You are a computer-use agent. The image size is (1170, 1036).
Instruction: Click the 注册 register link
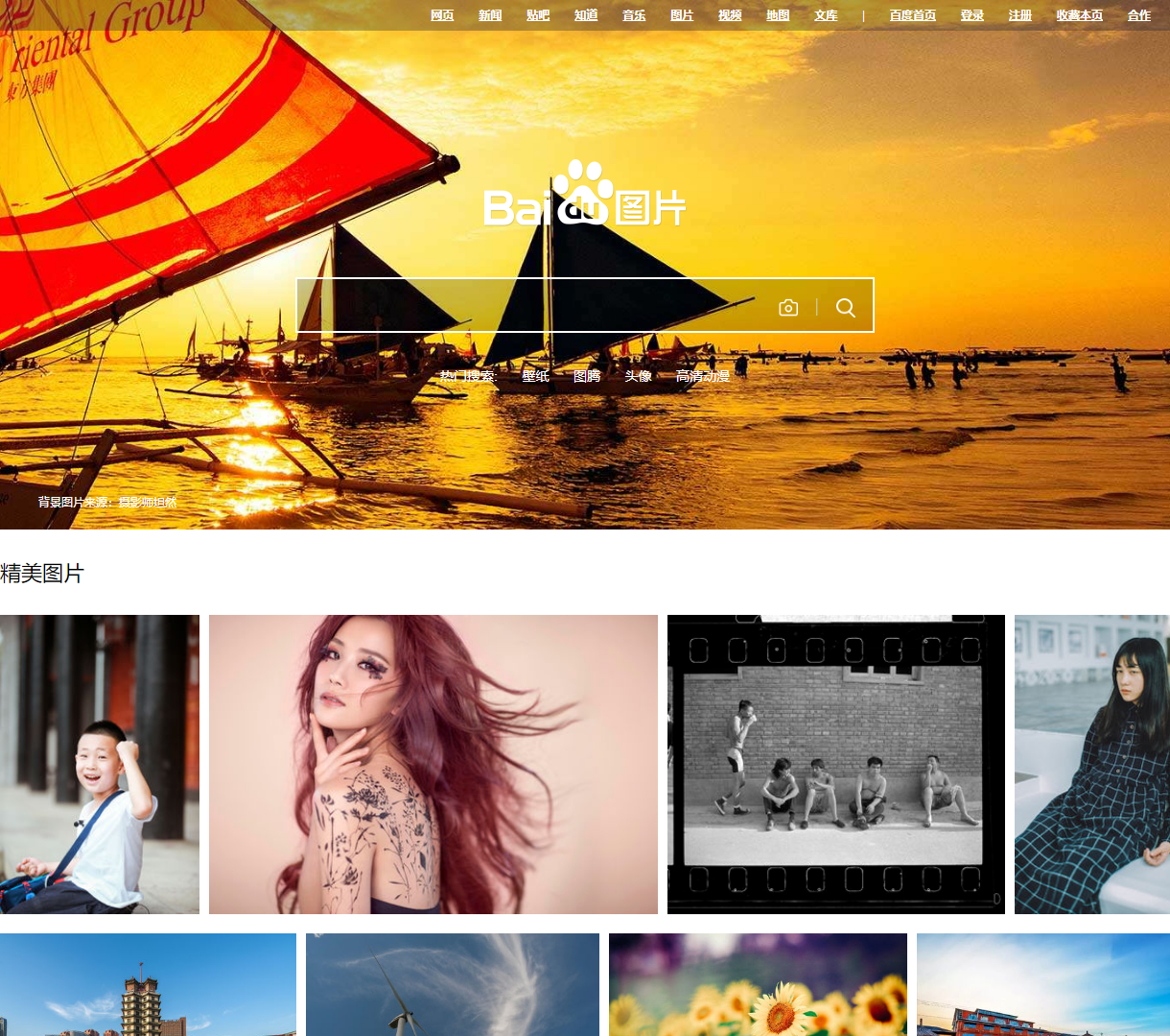[1020, 15]
